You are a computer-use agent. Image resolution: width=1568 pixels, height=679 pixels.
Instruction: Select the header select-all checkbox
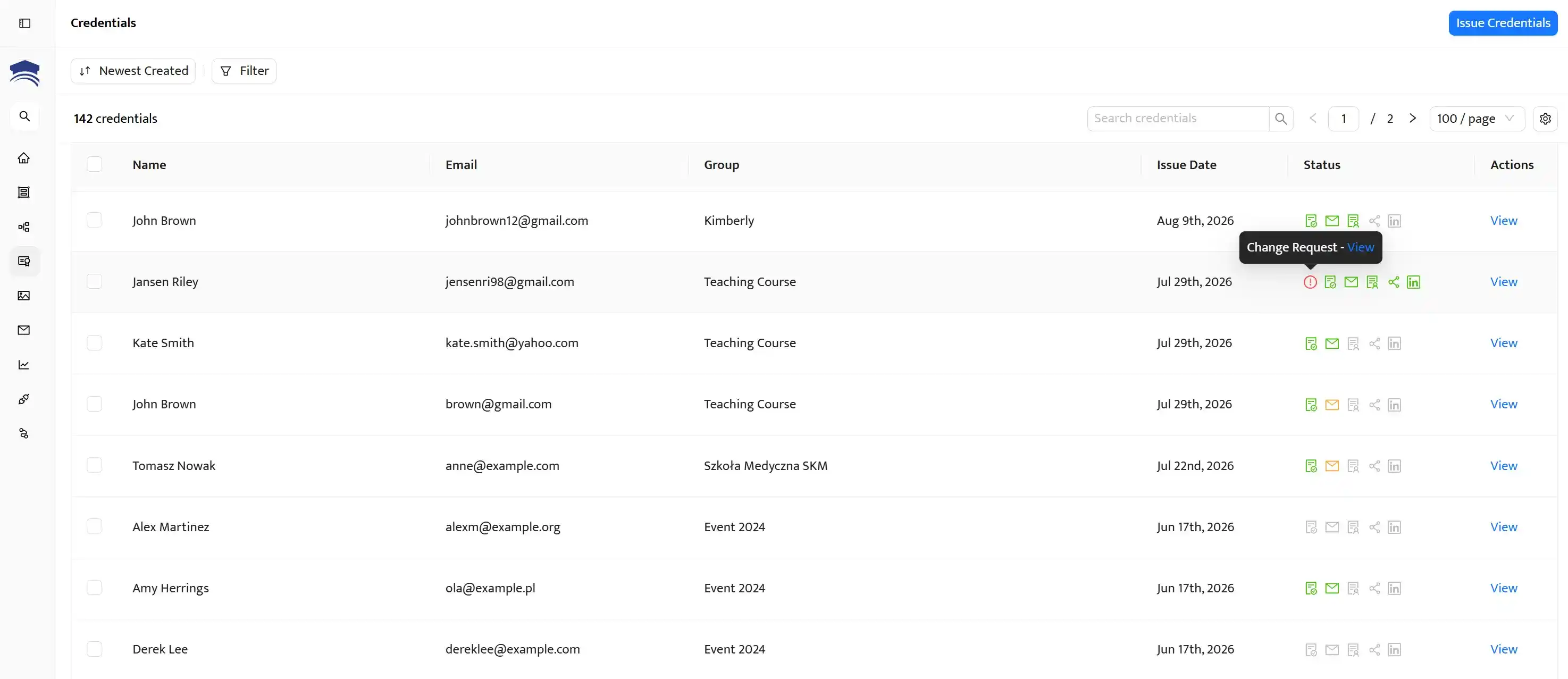[94, 164]
